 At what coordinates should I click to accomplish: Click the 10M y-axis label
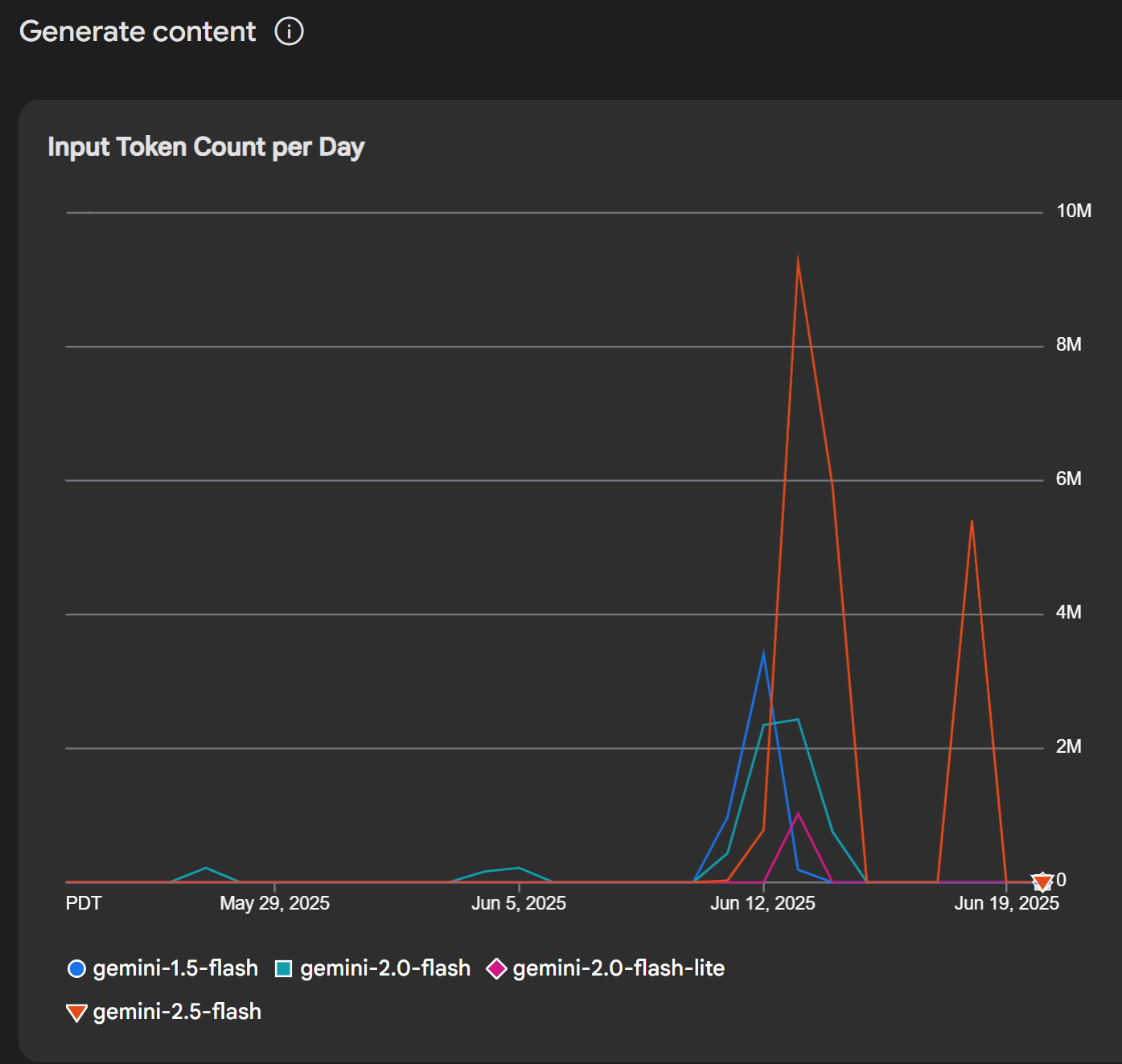[x=1074, y=211]
